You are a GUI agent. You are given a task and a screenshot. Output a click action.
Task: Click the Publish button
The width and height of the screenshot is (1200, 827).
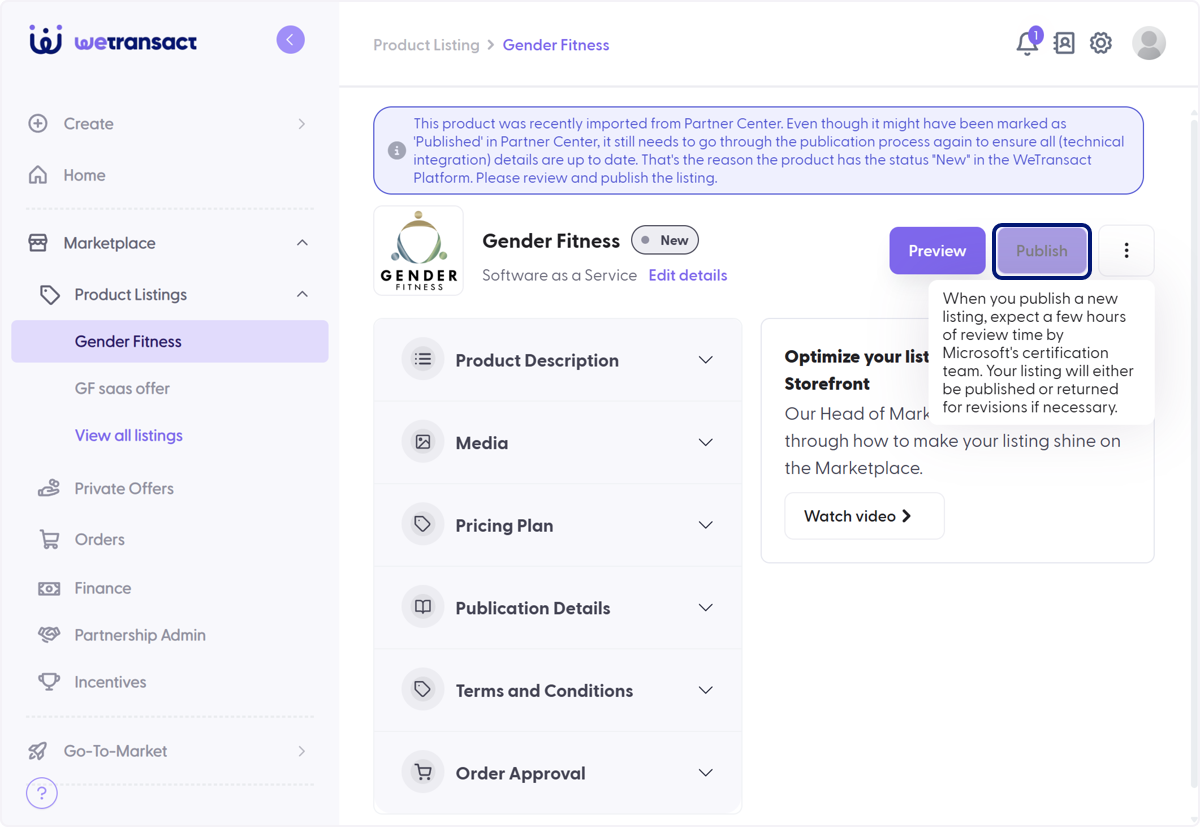(x=1042, y=251)
